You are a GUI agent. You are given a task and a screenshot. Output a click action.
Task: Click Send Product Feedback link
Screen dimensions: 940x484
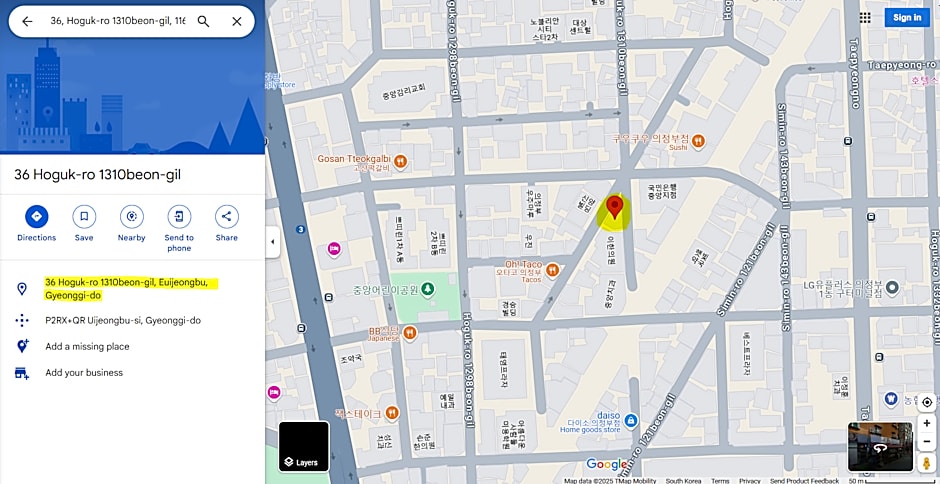tap(804, 480)
